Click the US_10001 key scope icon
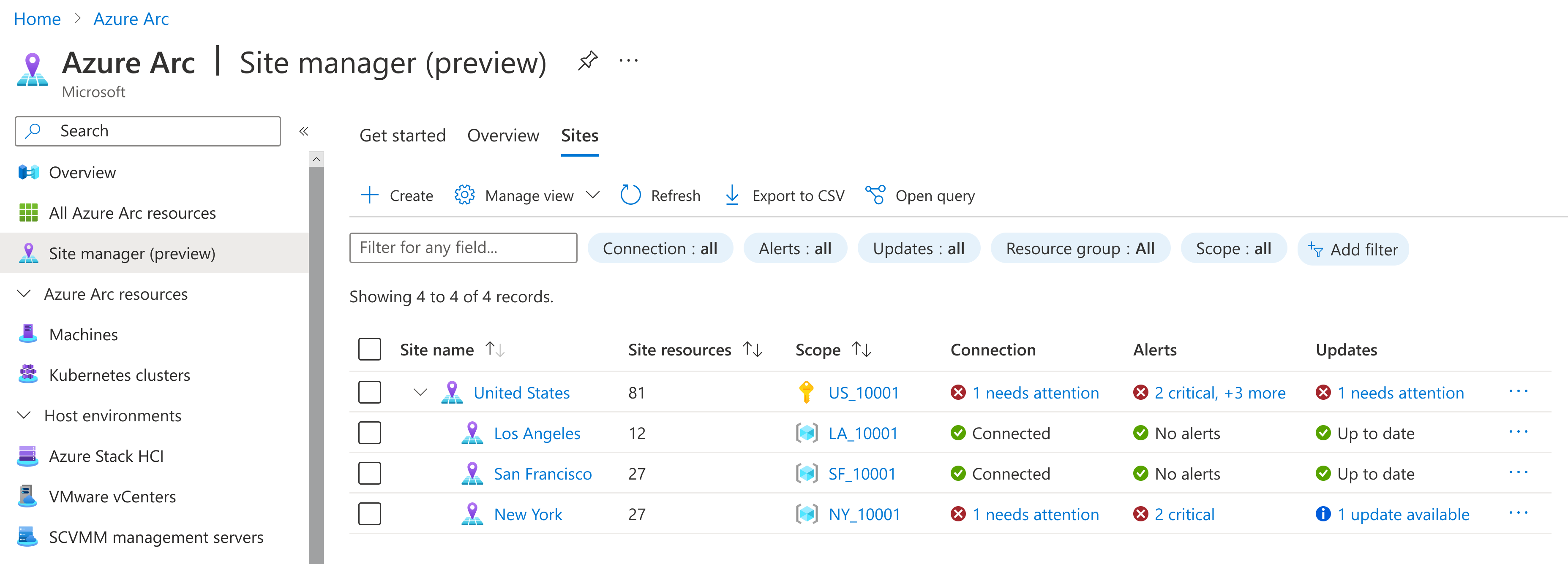Viewport: 1568px width, 564px height. click(x=806, y=393)
